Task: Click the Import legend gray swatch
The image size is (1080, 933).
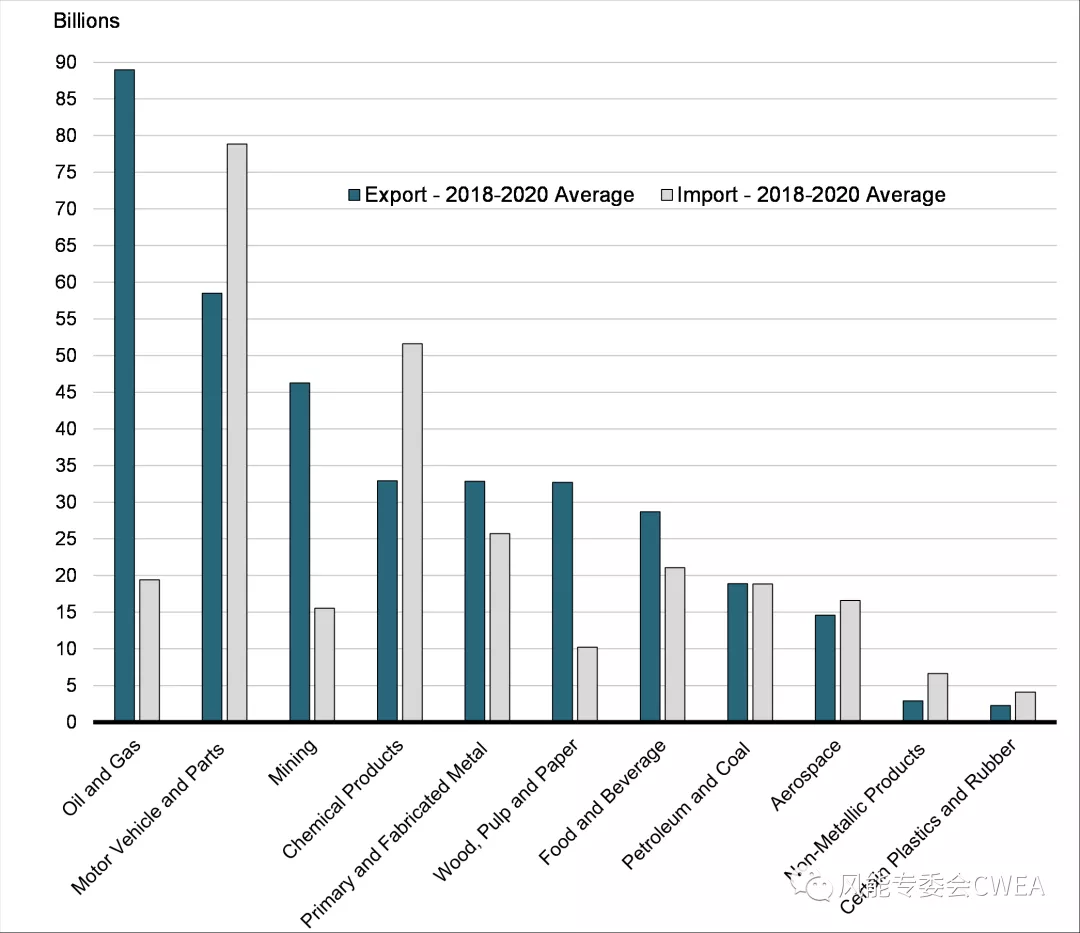Action: pos(667,195)
